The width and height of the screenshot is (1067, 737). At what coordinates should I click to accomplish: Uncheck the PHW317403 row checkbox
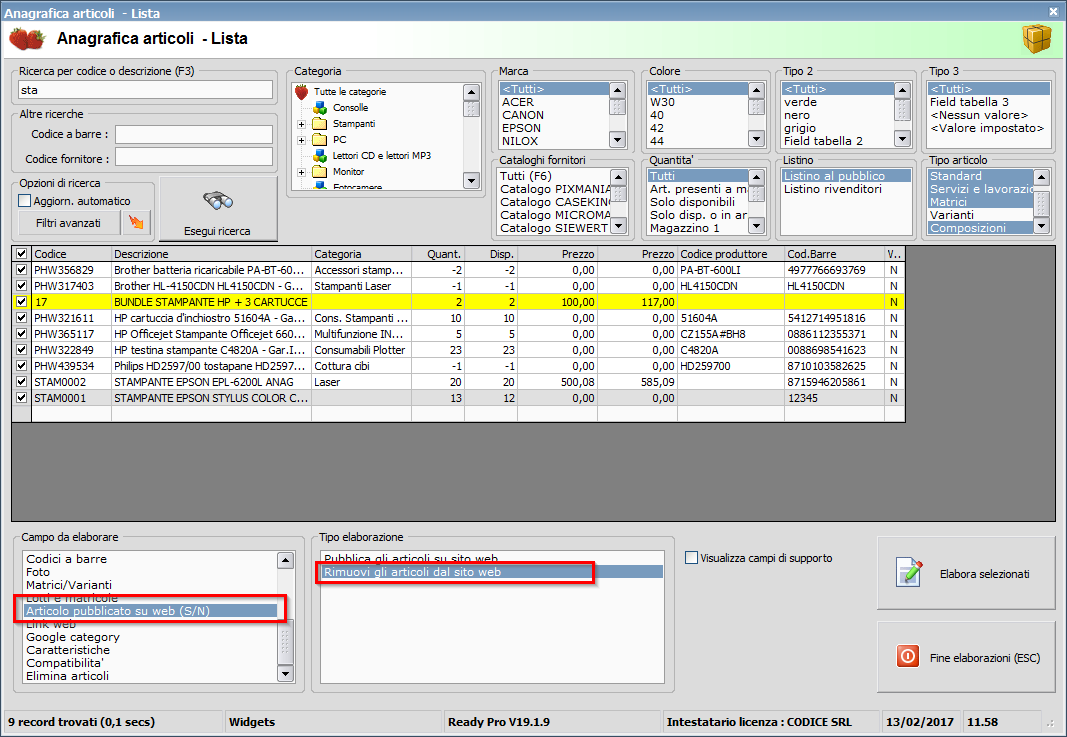click(22, 286)
